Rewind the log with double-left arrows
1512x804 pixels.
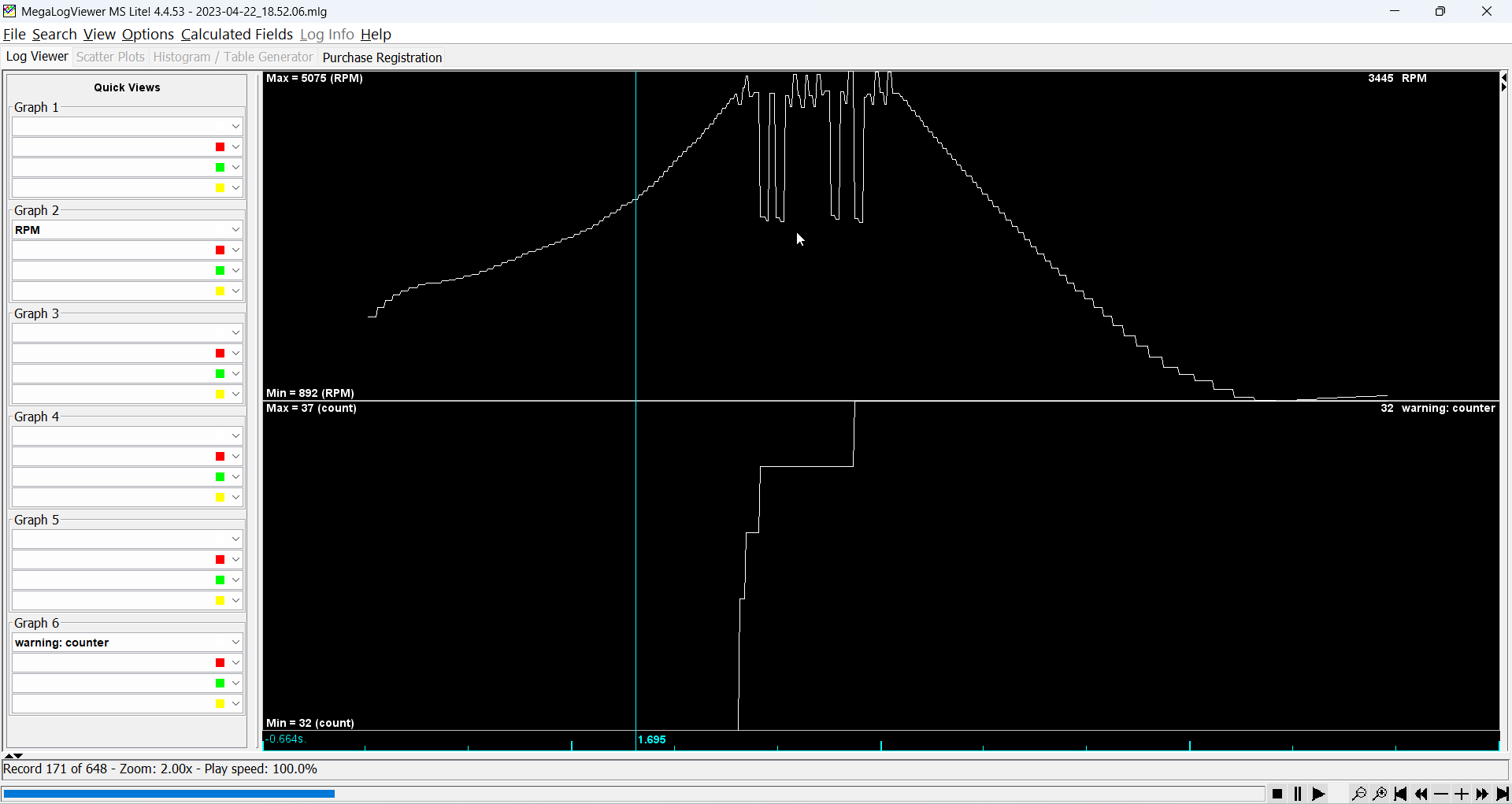pos(1421,794)
